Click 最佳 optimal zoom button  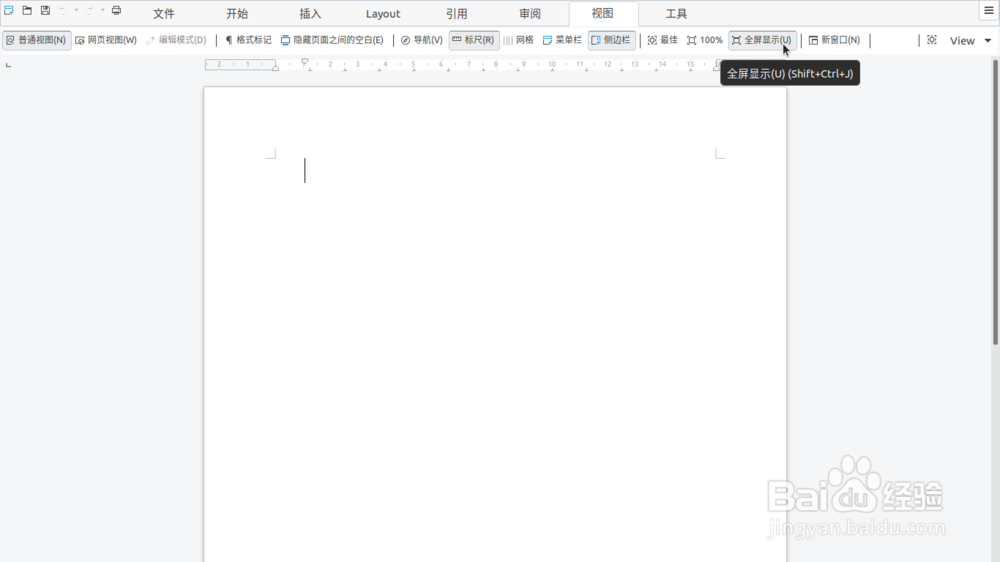click(663, 40)
